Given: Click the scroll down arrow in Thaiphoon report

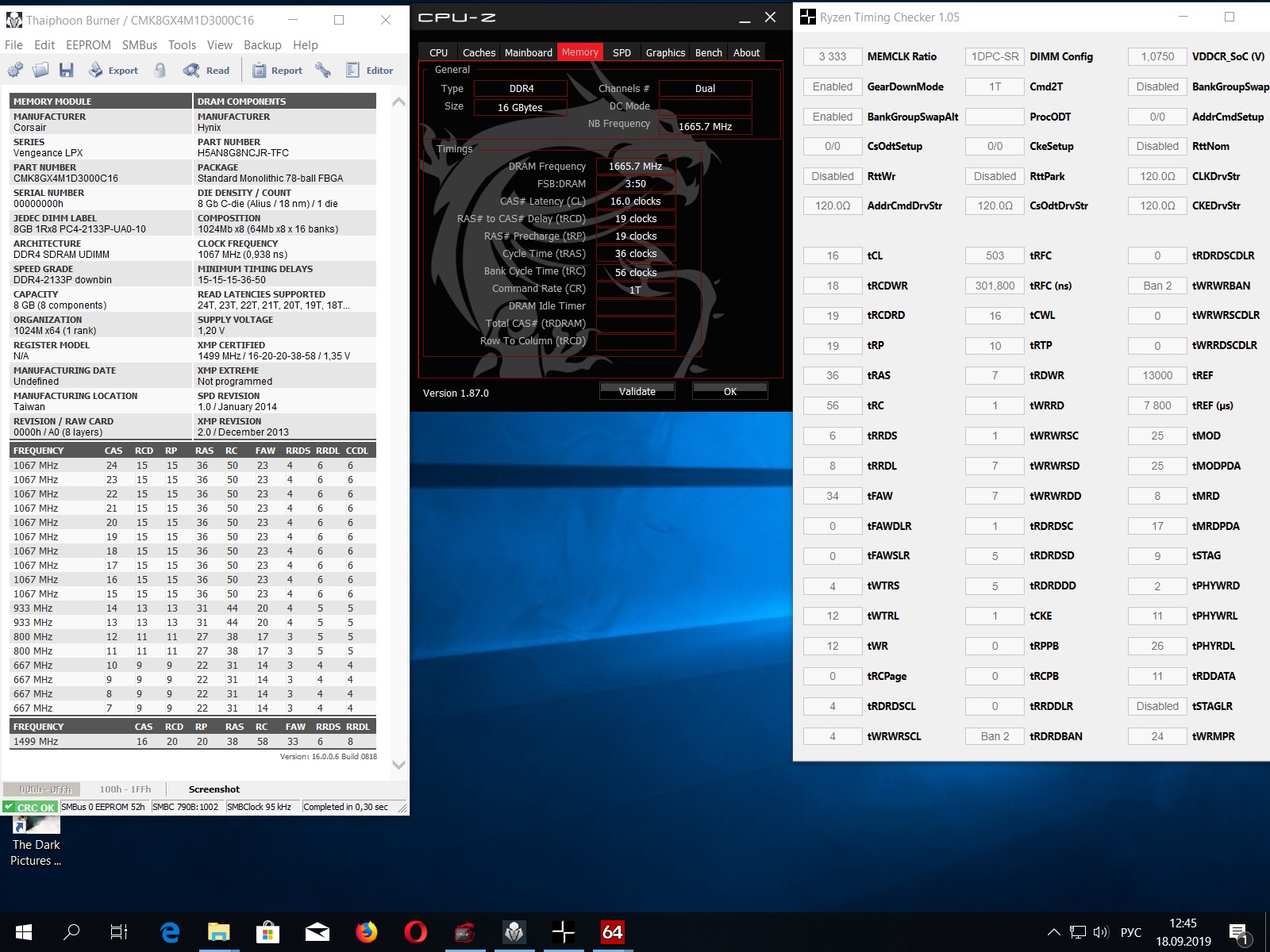Looking at the screenshot, I should click(x=398, y=765).
